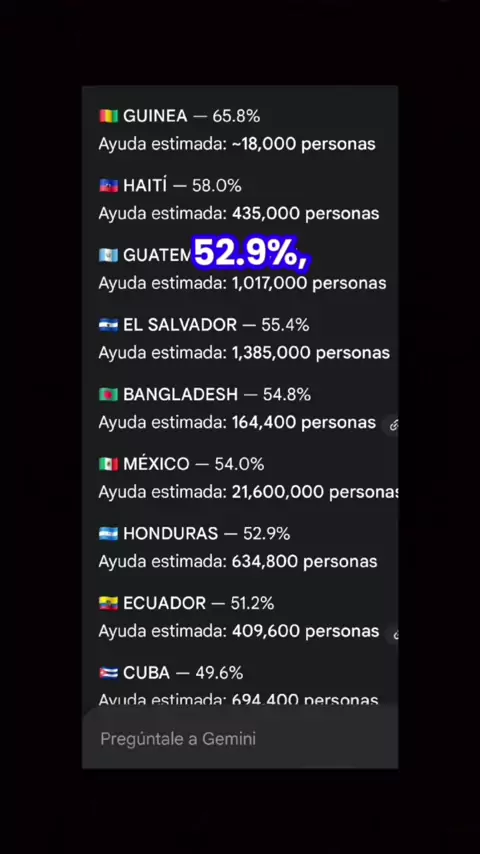Image resolution: width=480 pixels, height=854 pixels.
Task: Click the Guatemala flag icon
Action: (108, 255)
